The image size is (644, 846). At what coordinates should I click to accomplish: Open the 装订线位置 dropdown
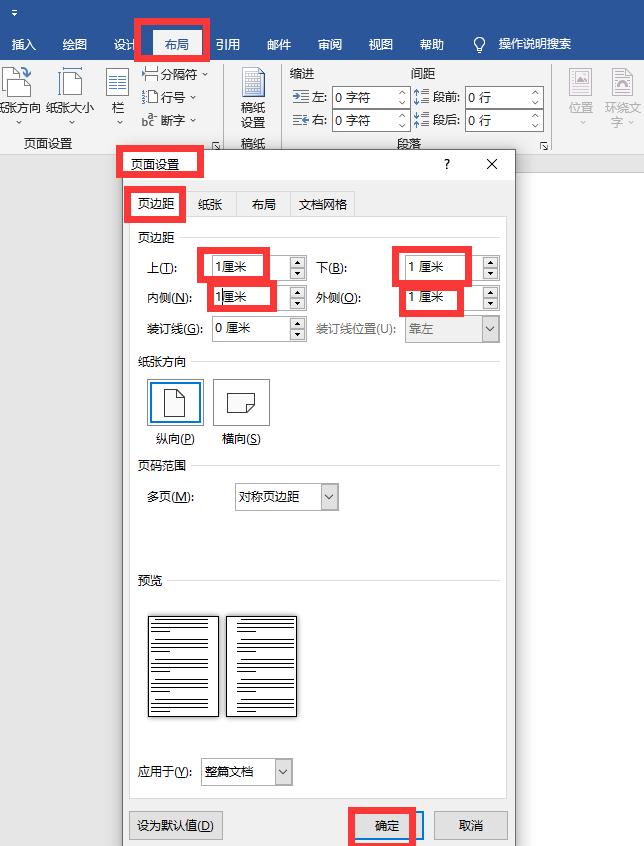tap(490, 329)
